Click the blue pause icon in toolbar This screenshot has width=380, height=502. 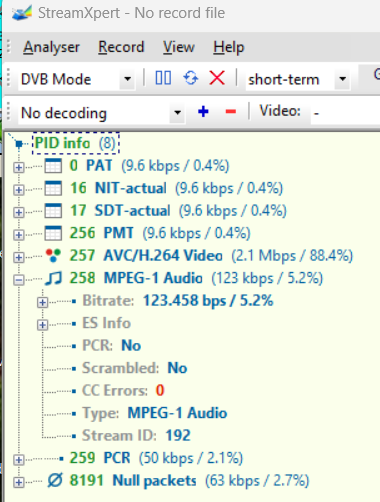[163, 79]
